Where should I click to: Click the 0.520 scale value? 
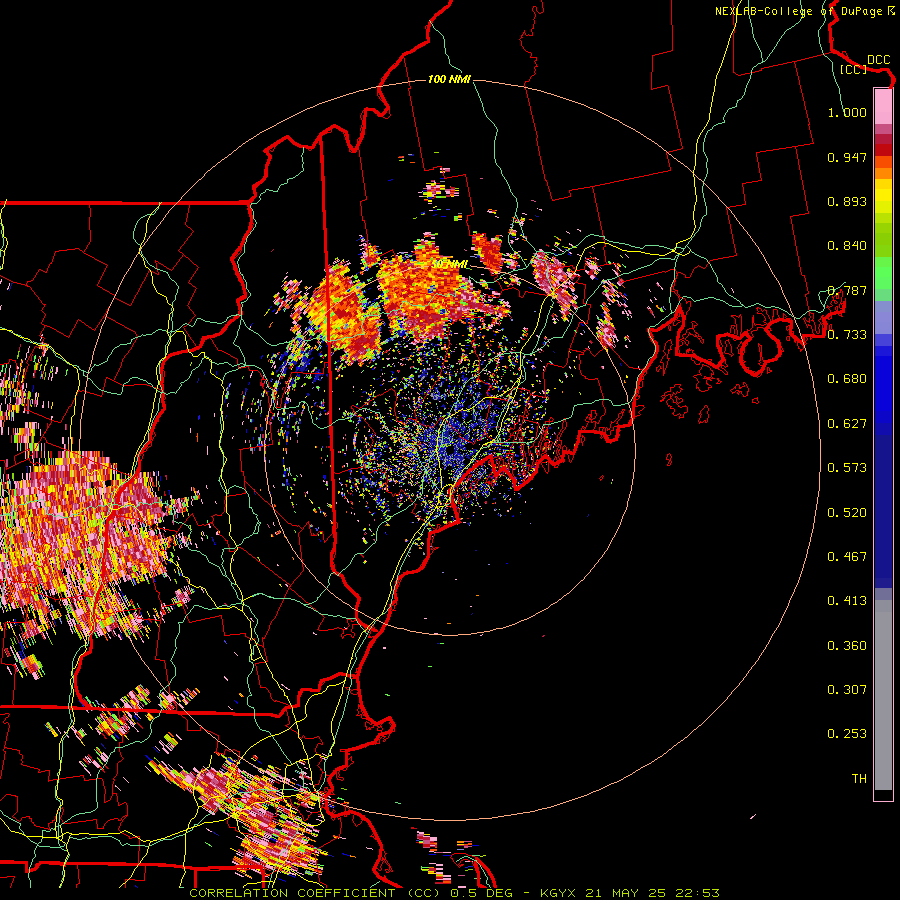pos(847,513)
